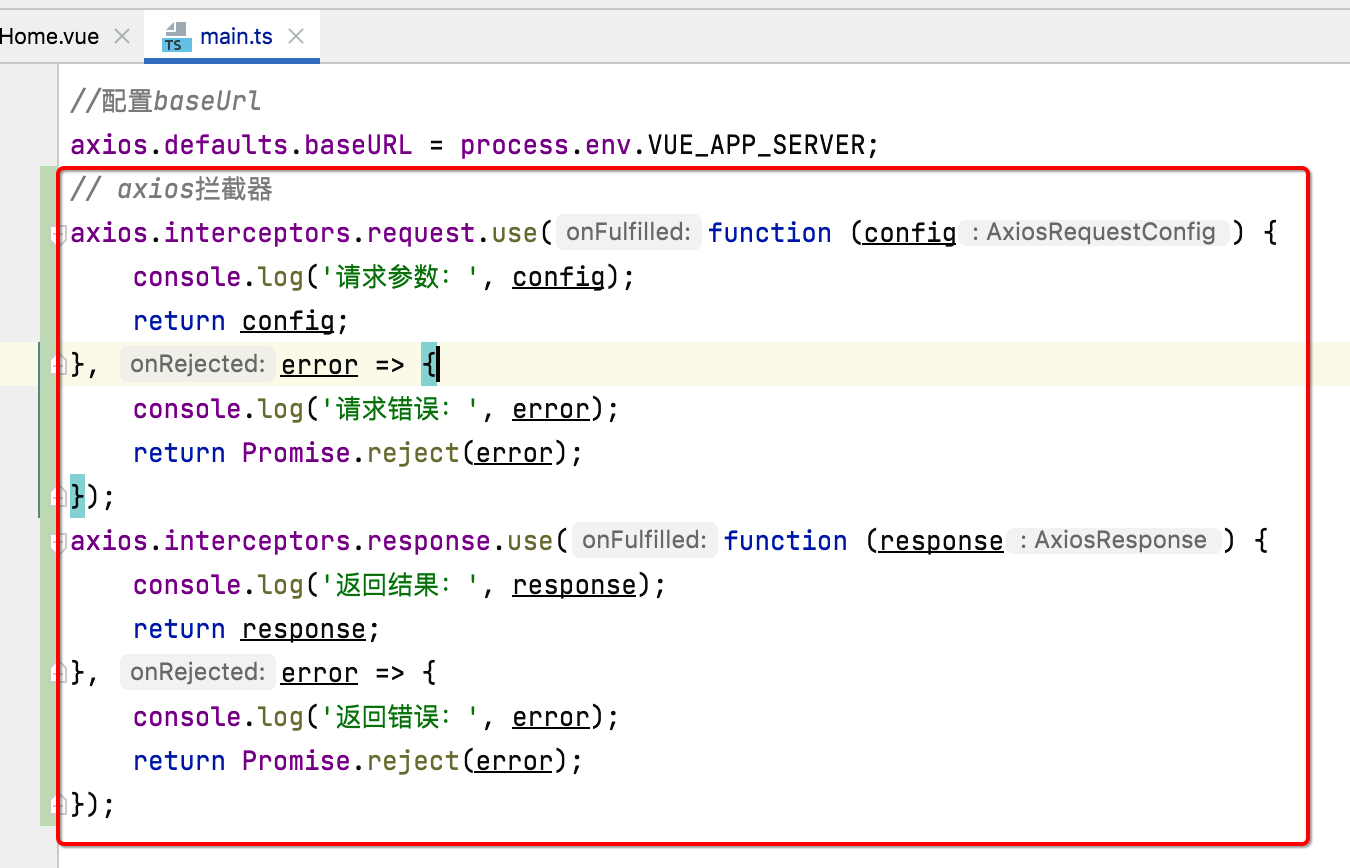Click the TS file icon on main.ts tab
This screenshot has width=1350, height=868.
[176, 37]
